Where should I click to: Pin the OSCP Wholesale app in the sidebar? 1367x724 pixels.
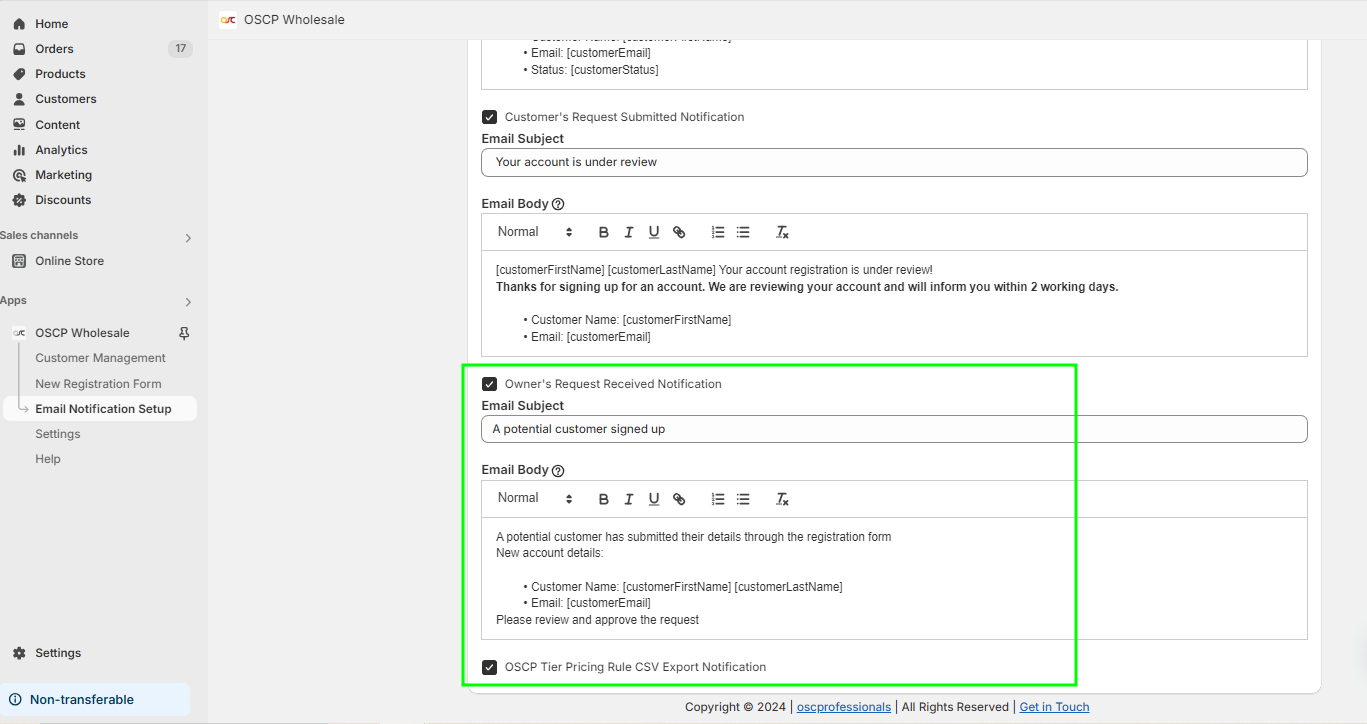(182, 332)
